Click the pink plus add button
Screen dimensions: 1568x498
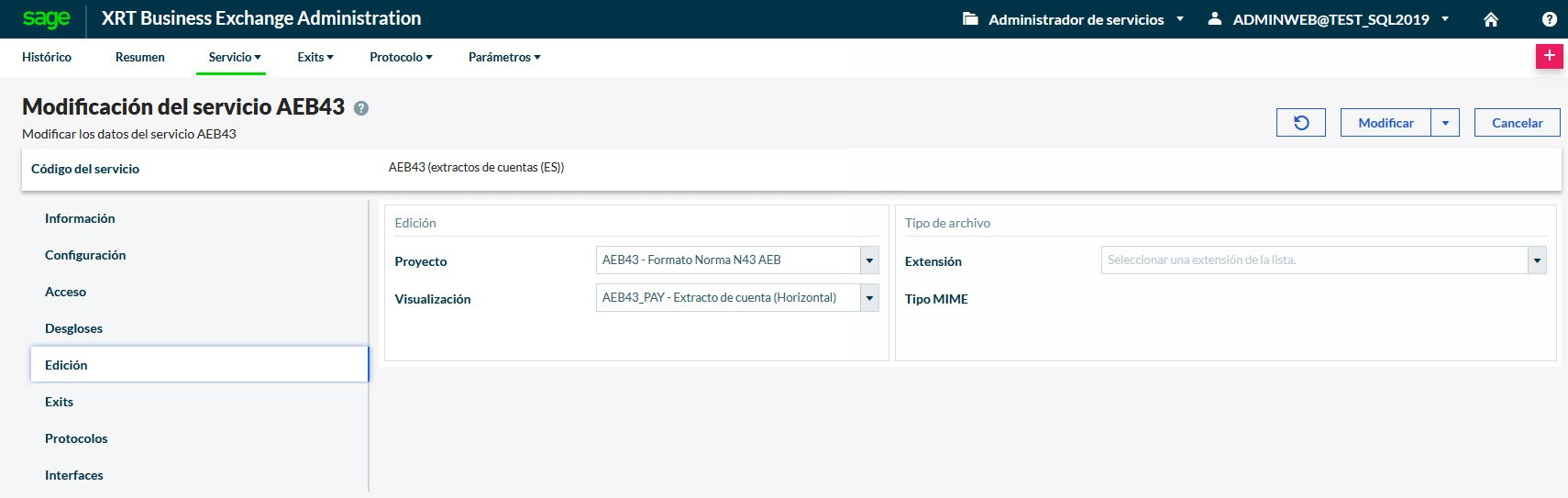[1549, 56]
